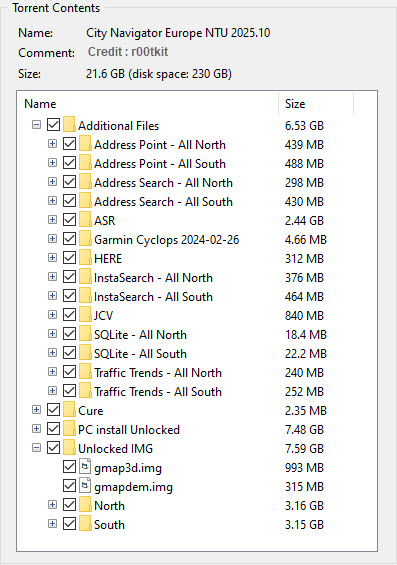Viewport: 397px width, 565px height.
Task: Select the gmap3d.img file name
Action: 128,468
